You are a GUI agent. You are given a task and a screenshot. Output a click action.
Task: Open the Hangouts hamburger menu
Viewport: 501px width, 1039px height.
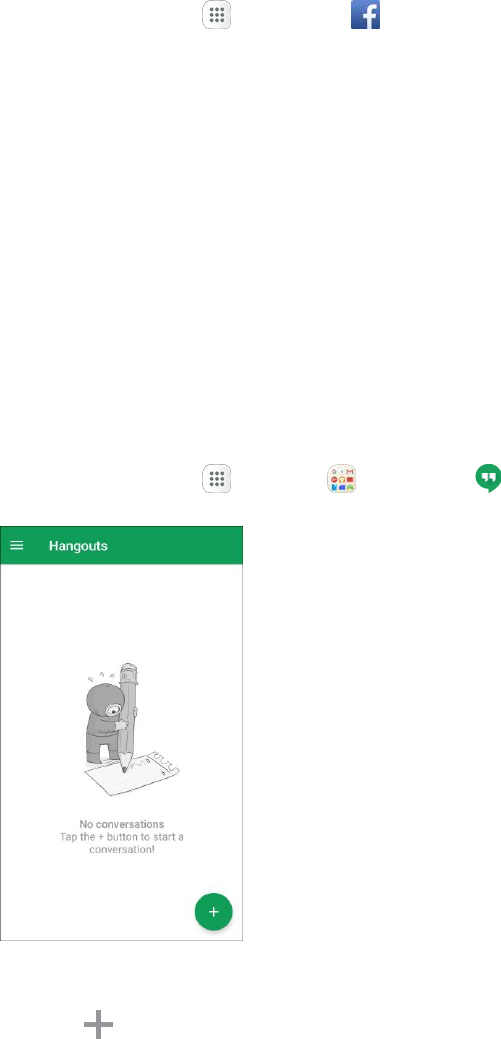click(17, 545)
